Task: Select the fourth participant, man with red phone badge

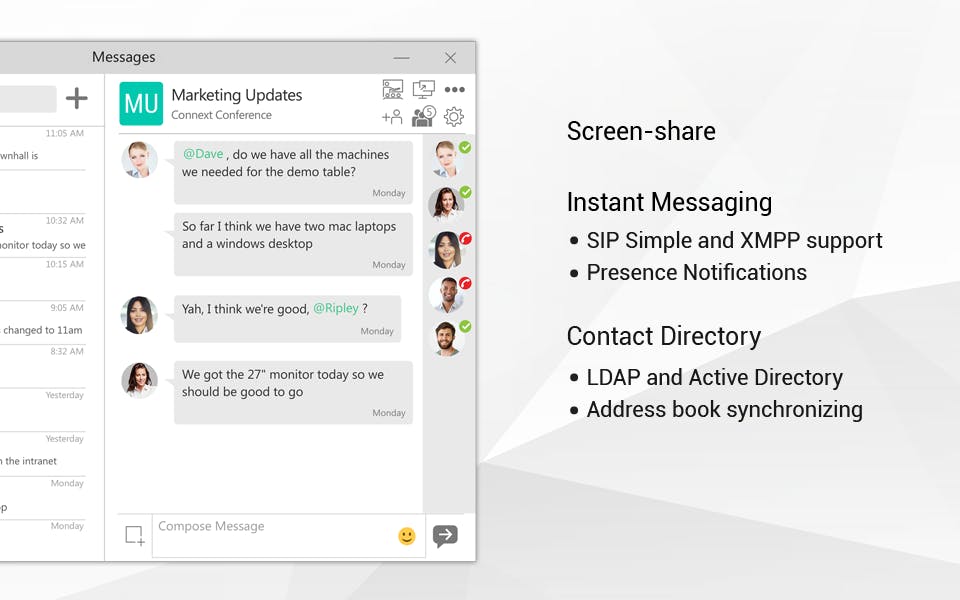Action: click(x=449, y=294)
